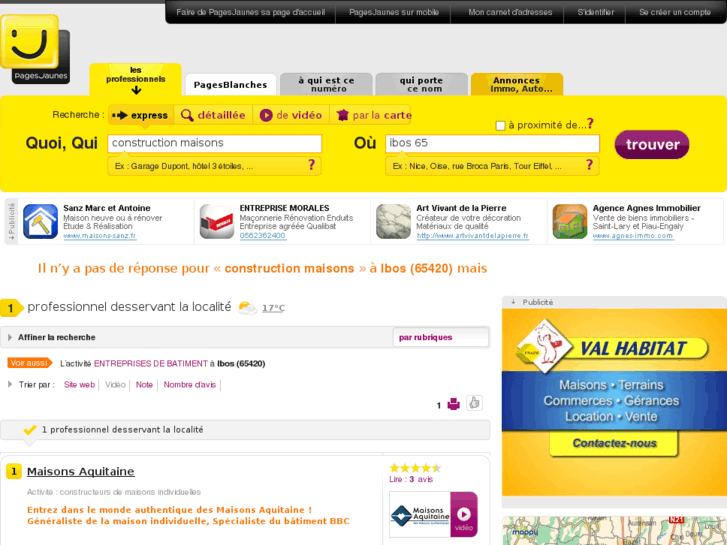Open ENTREPRISES DE BATIMENT activity link

pos(151,364)
